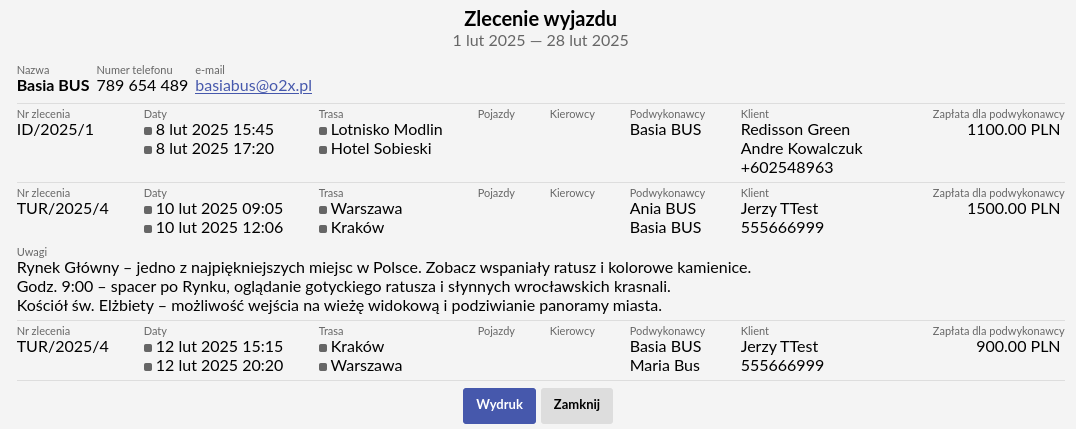
Task: Open the basiabus@o2x.pl email link
Action: 254,86
